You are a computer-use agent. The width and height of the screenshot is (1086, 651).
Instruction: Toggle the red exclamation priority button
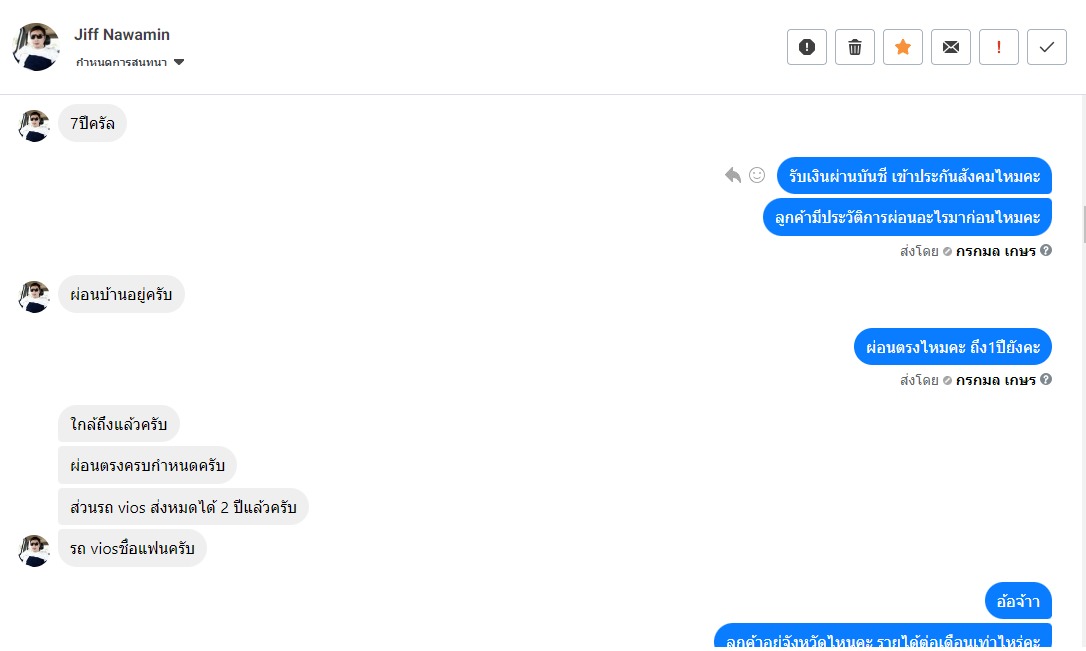tap(998, 47)
